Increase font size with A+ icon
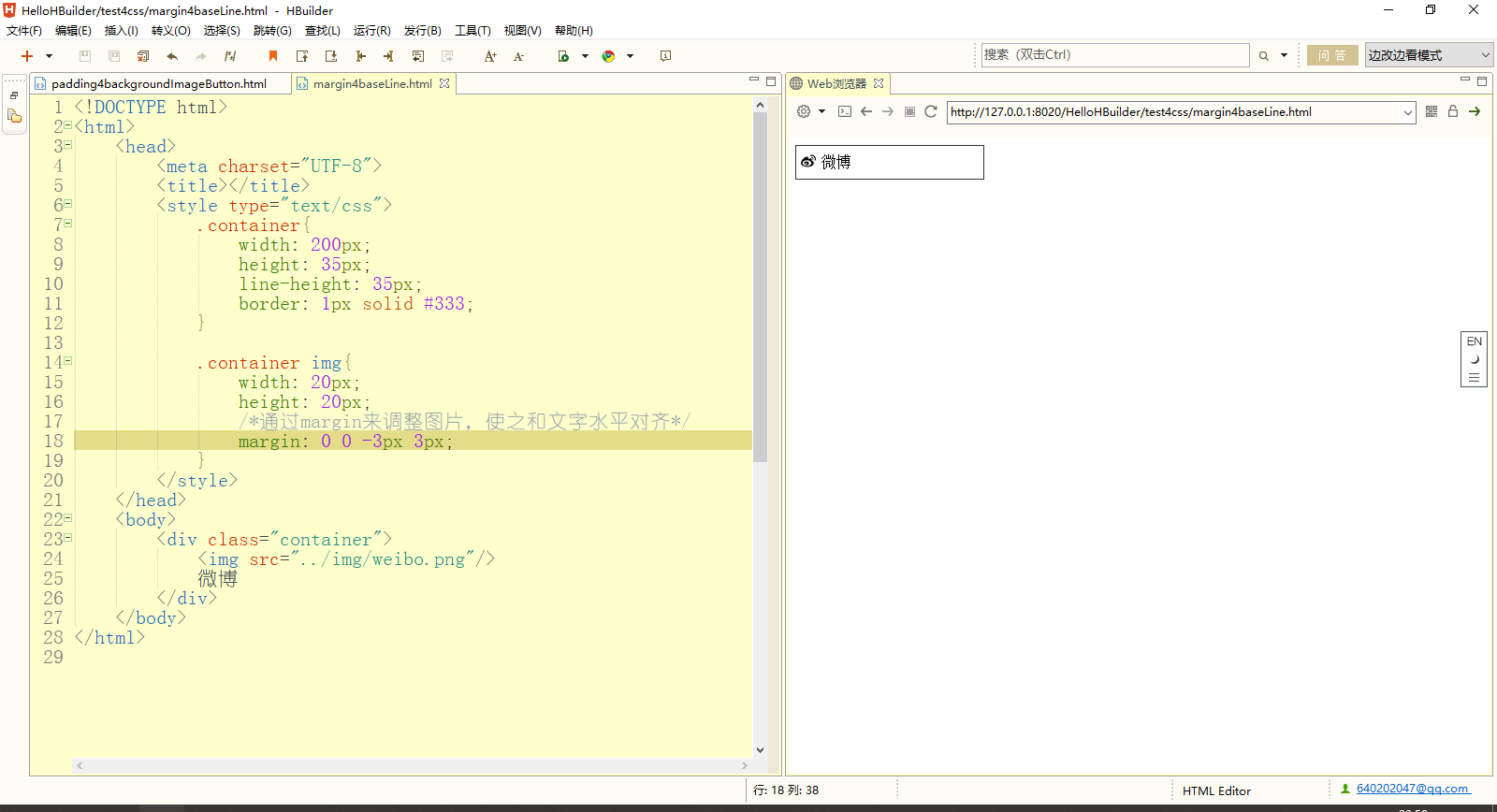This screenshot has height=812, width=1497. 490,56
